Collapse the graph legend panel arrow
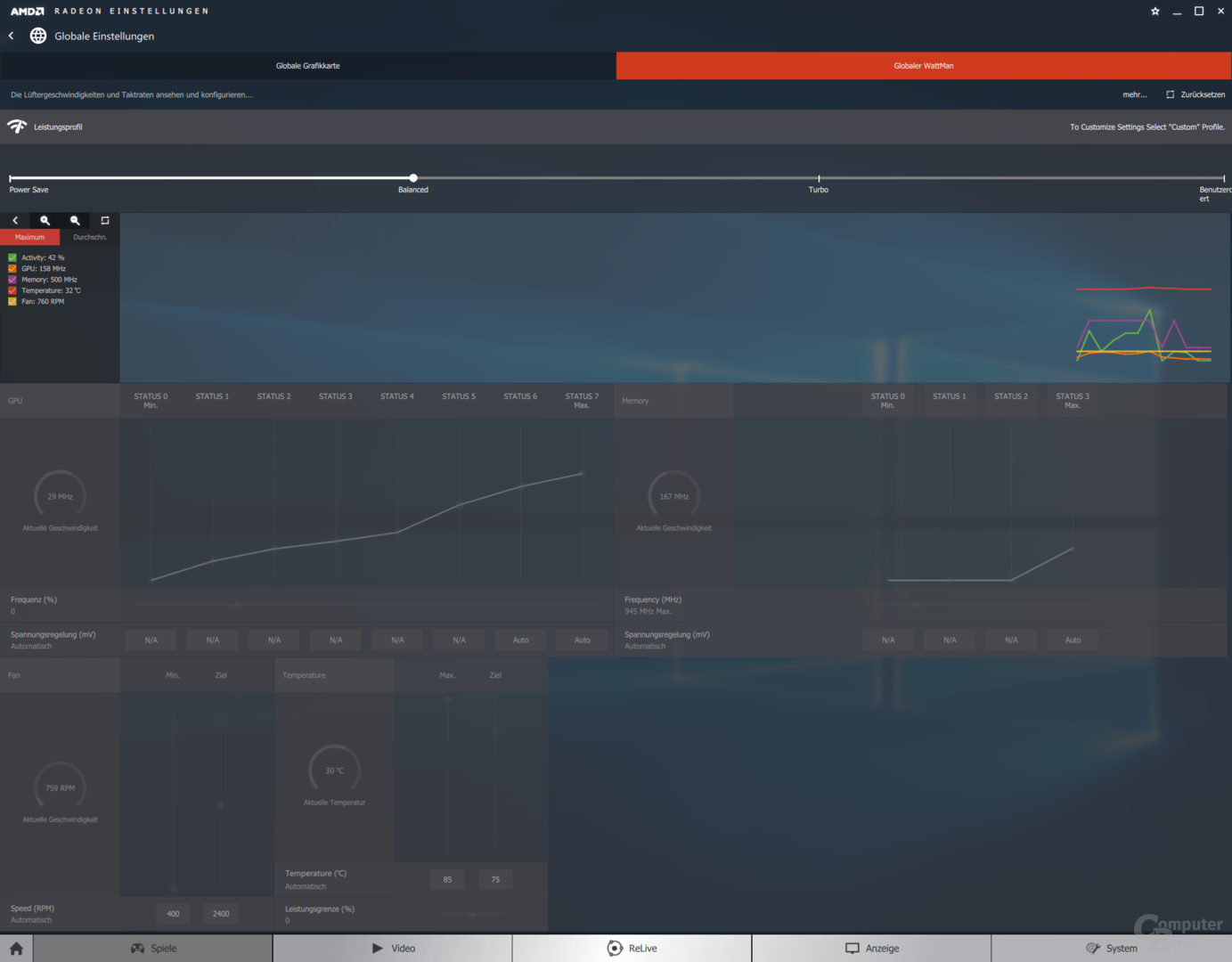This screenshot has height=962, width=1232. (x=15, y=220)
